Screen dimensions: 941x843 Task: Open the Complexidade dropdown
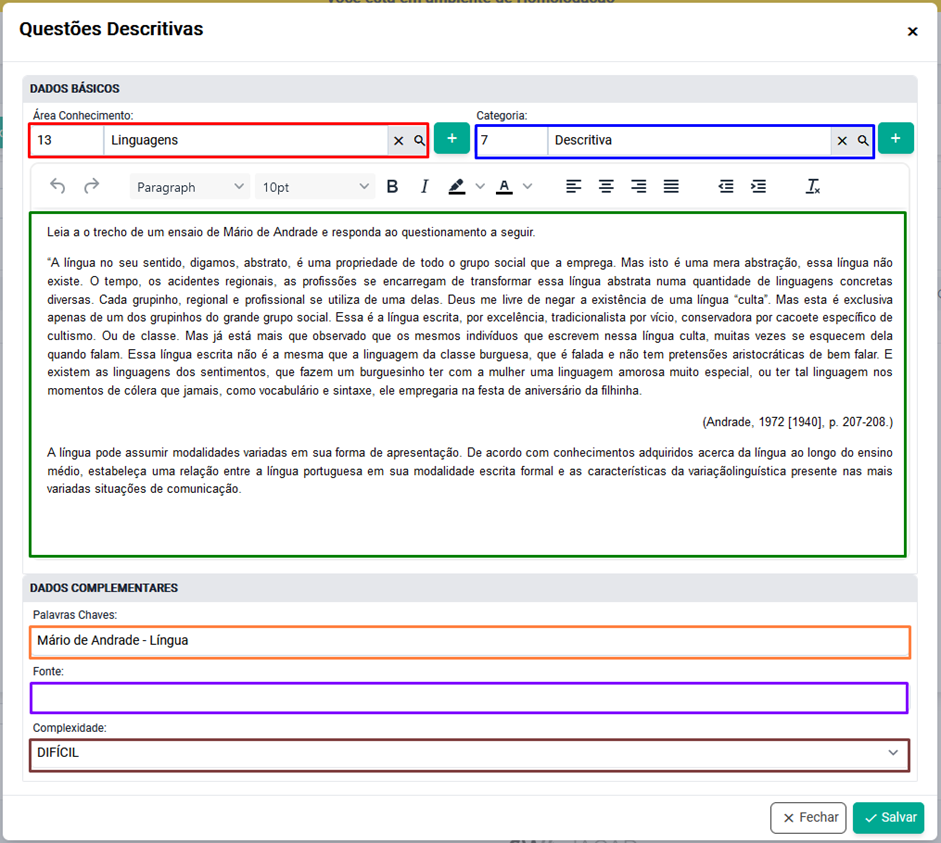click(x=469, y=754)
